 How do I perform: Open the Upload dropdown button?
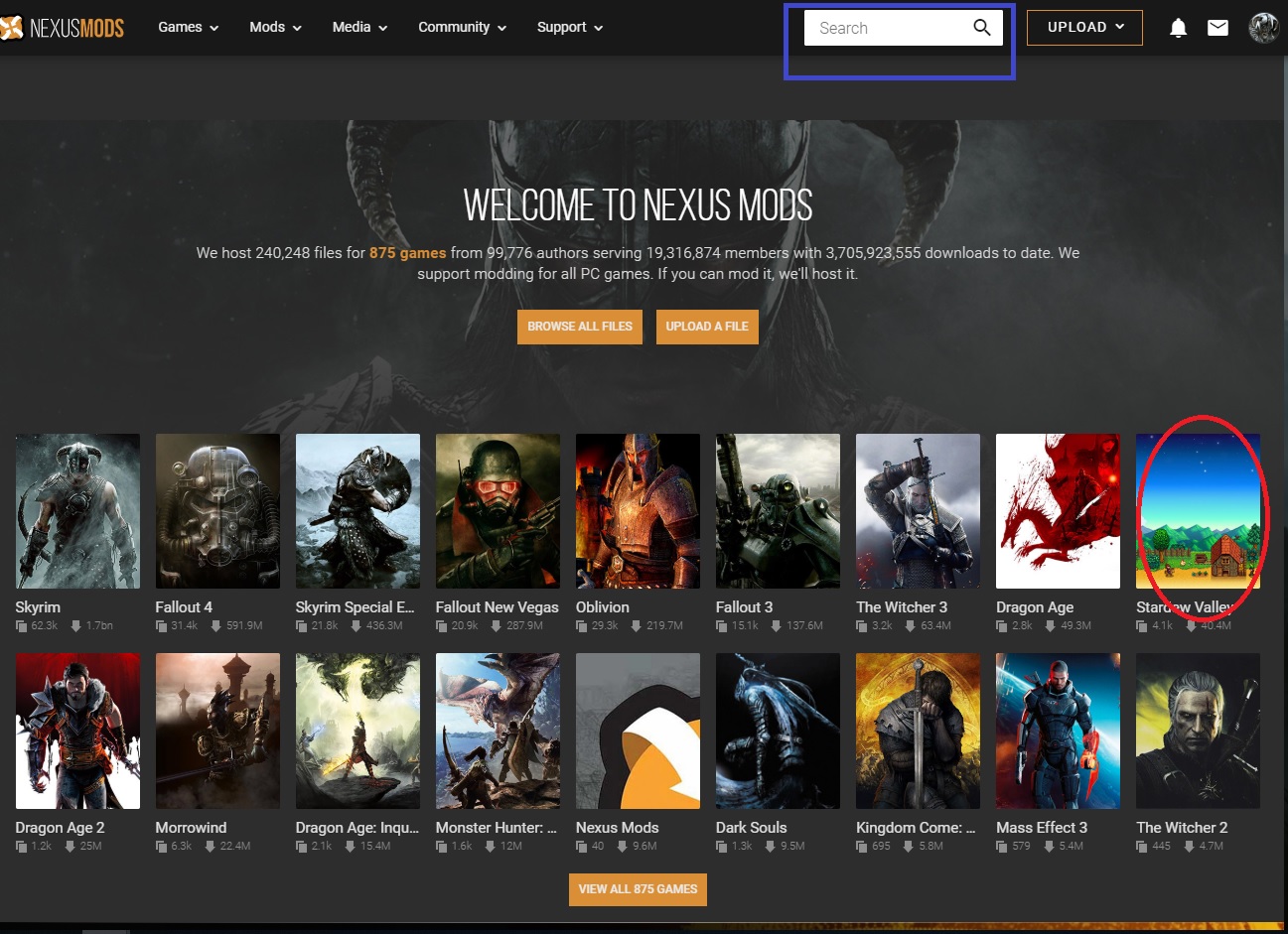coord(1084,28)
